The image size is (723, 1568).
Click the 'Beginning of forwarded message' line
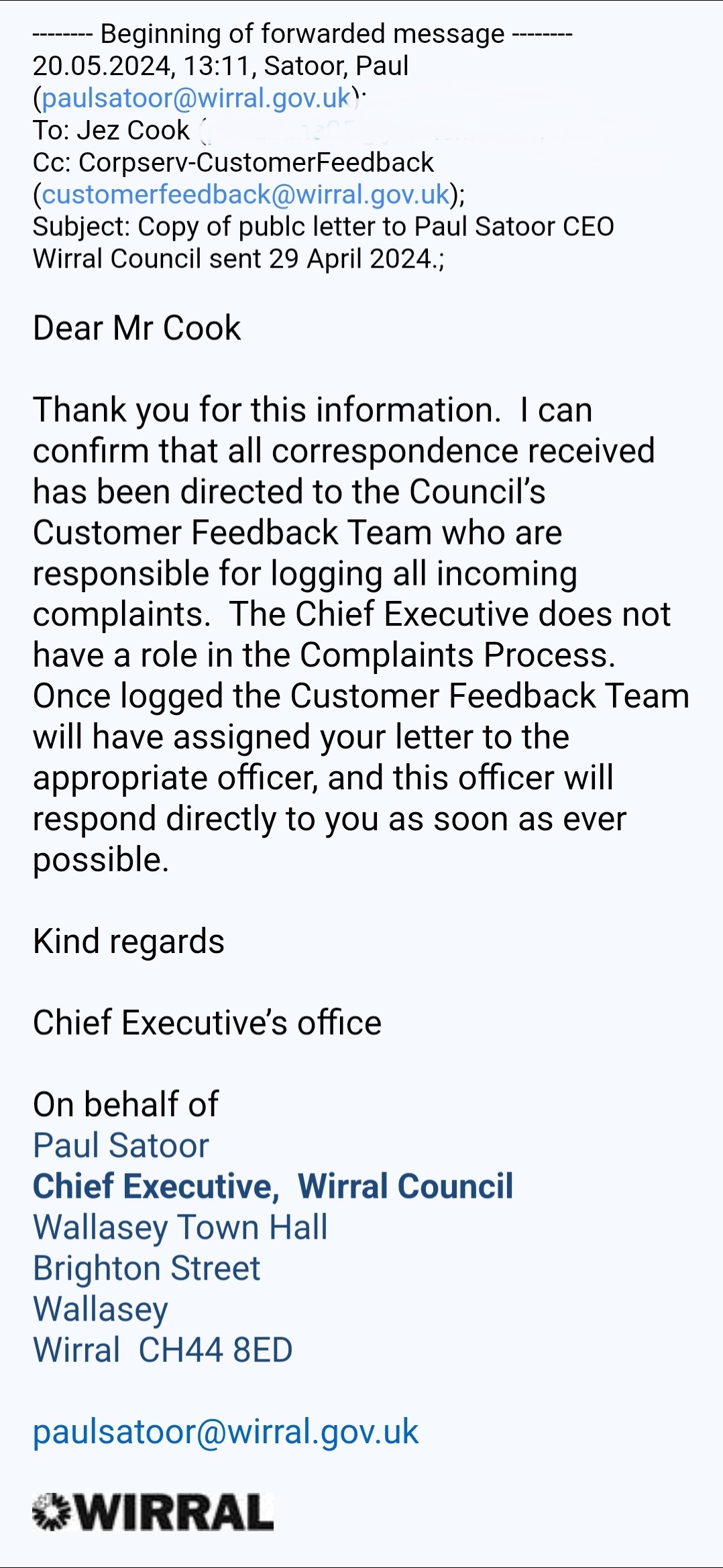click(302, 34)
